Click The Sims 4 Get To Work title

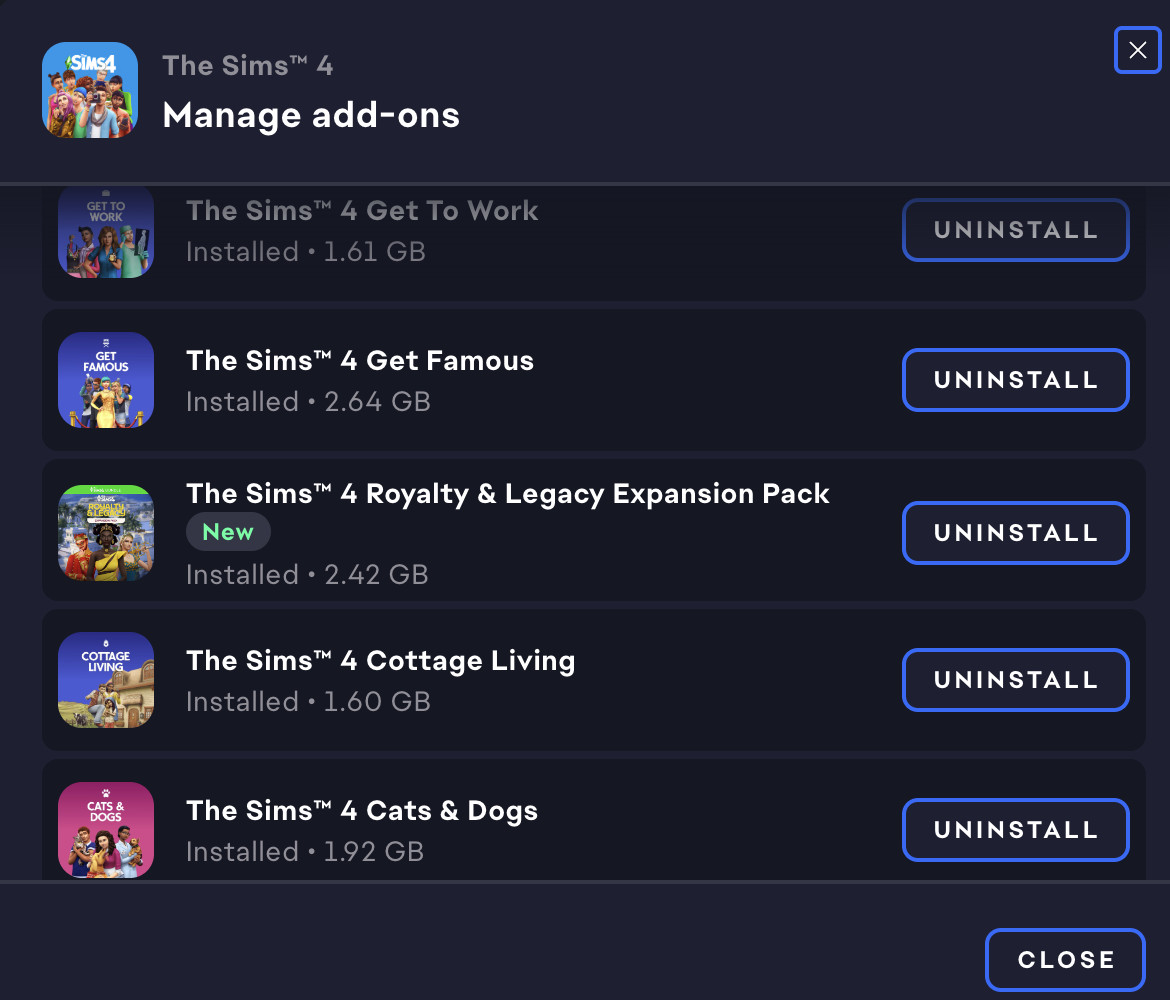click(x=362, y=211)
